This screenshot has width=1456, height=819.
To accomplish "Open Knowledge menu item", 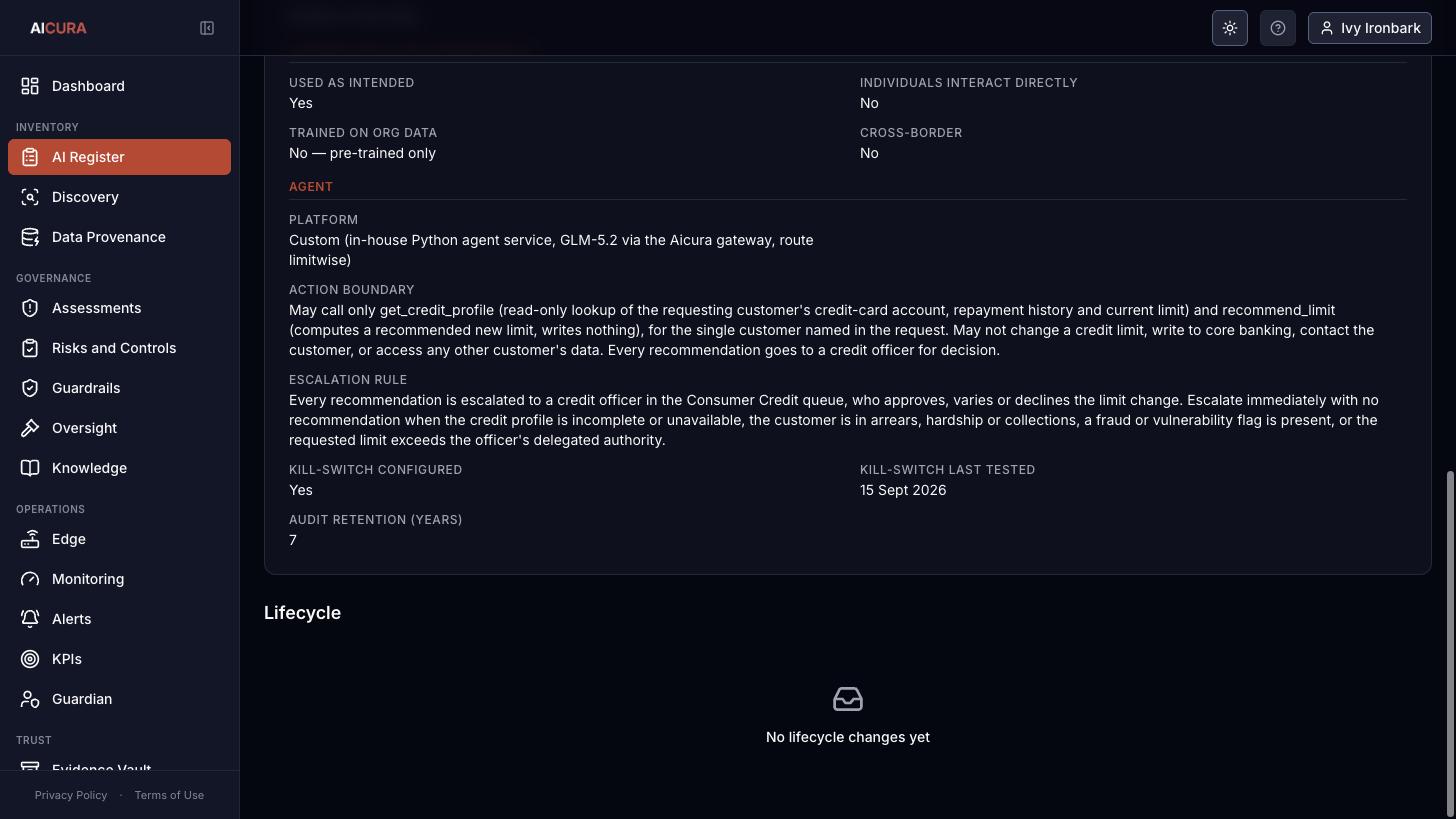I will (119, 468).
